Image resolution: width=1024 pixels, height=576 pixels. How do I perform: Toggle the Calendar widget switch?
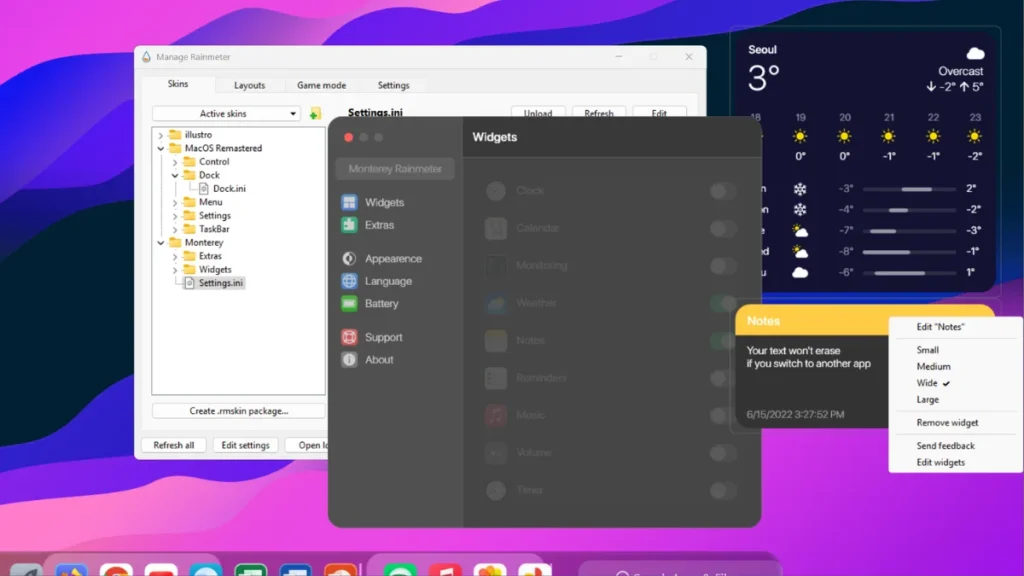point(723,229)
